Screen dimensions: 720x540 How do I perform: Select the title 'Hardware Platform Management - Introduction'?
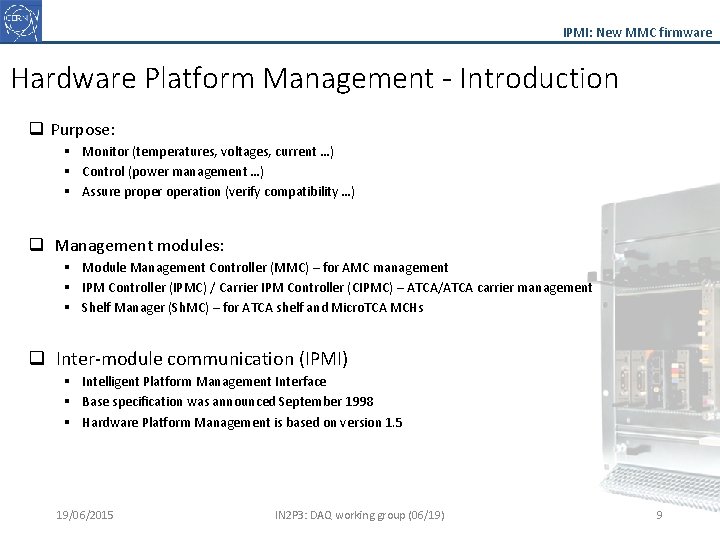click(315, 78)
